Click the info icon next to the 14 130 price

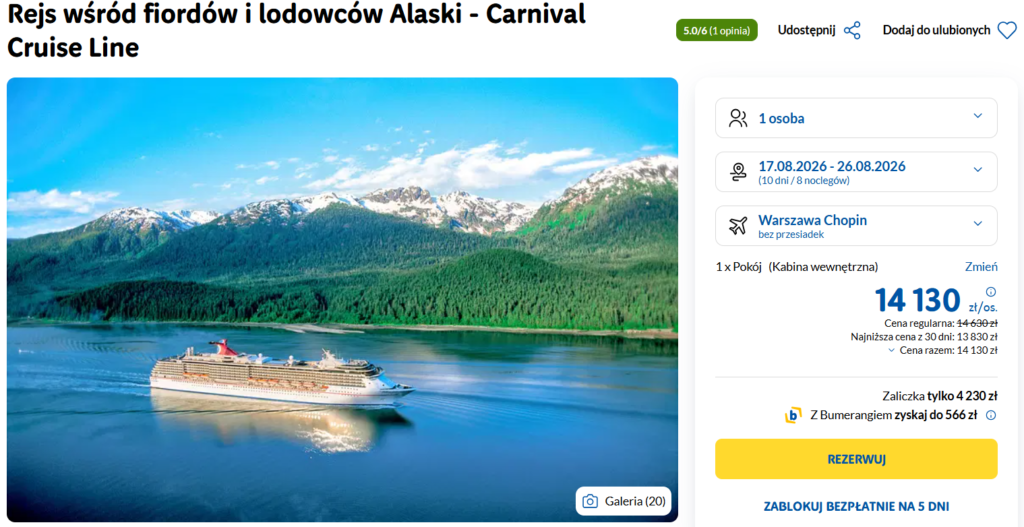click(991, 292)
